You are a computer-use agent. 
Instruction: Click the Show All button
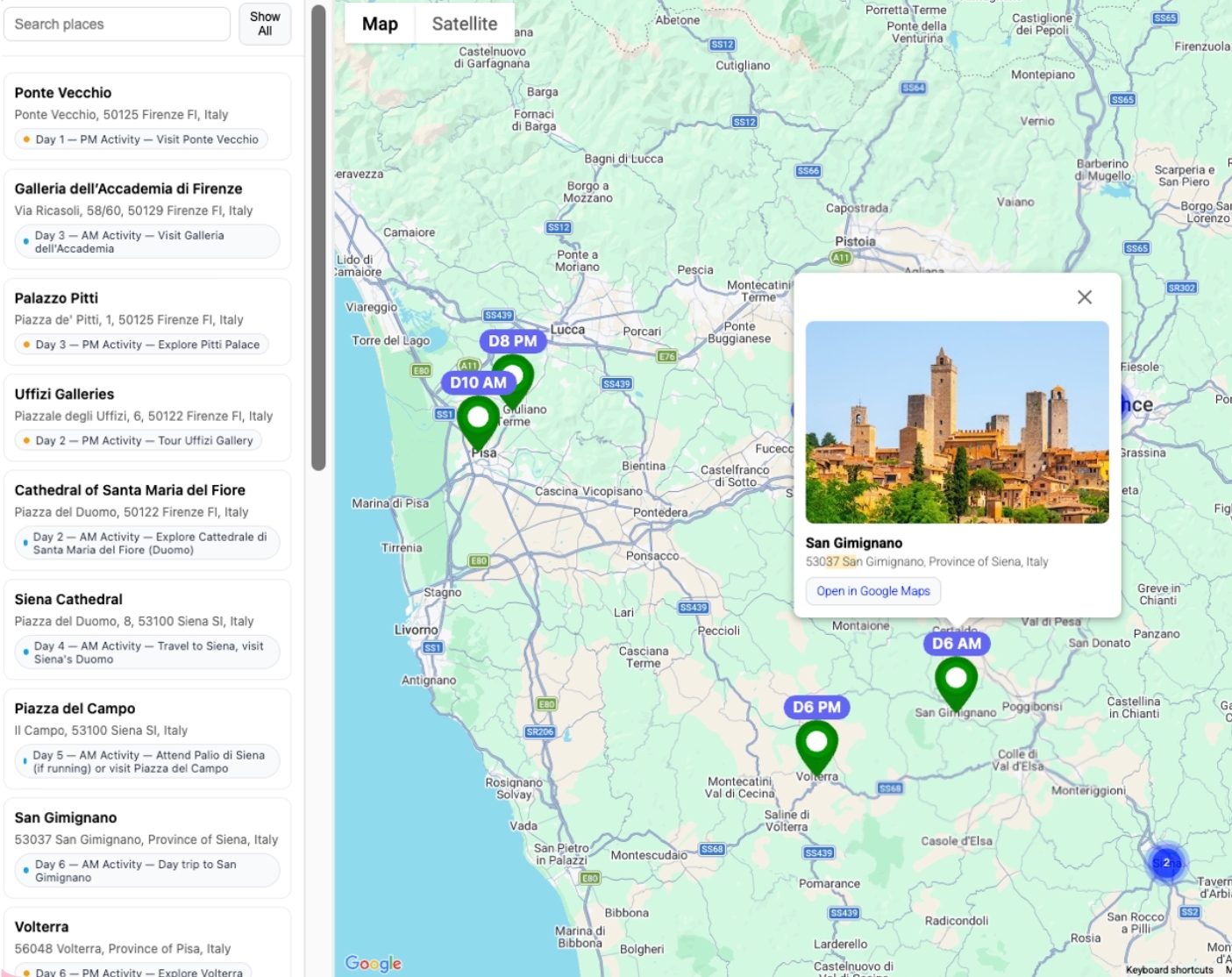(x=265, y=24)
